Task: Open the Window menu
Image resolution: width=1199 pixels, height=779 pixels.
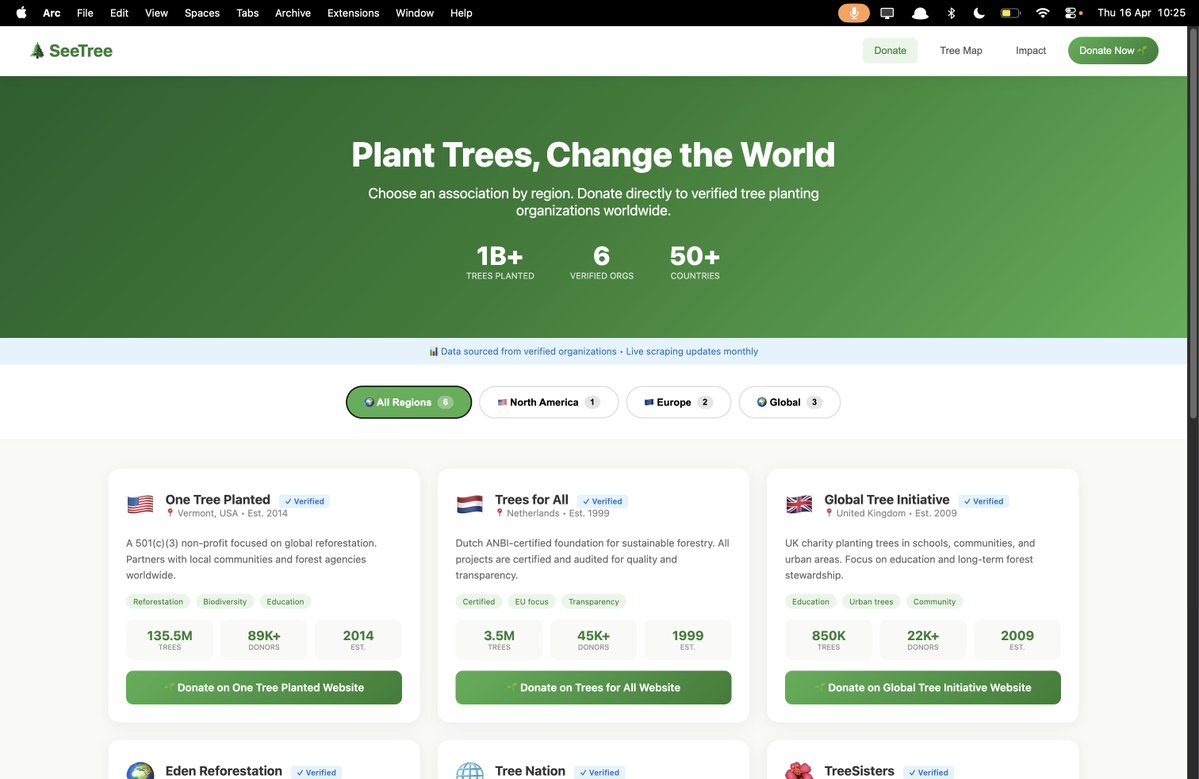Action: (414, 13)
